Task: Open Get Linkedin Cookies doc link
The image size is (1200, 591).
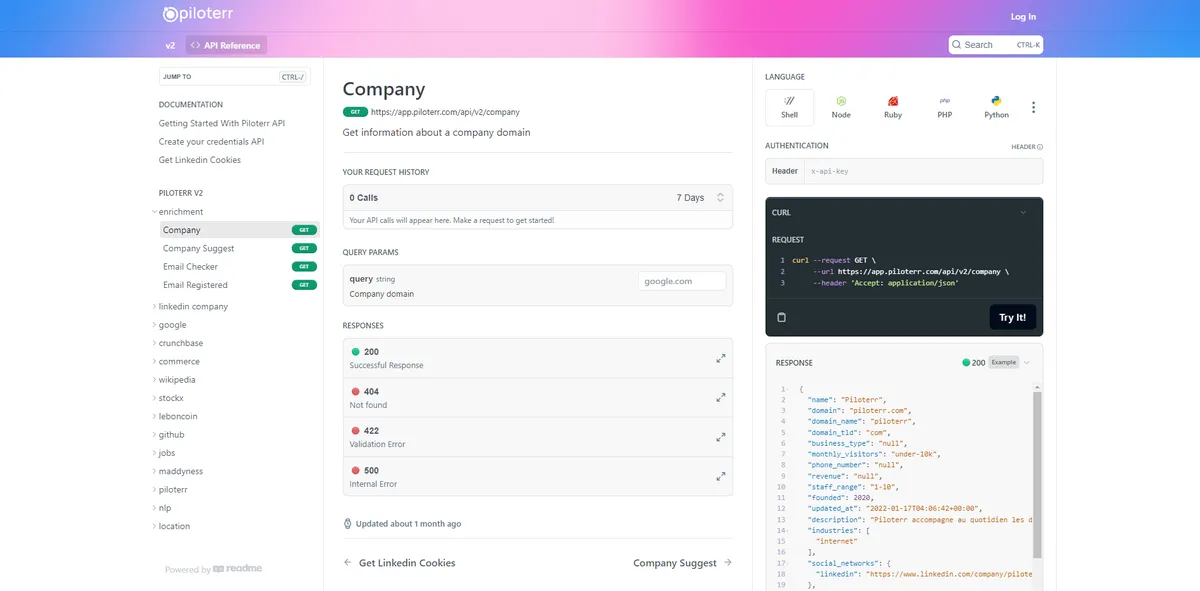Action: point(199,160)
